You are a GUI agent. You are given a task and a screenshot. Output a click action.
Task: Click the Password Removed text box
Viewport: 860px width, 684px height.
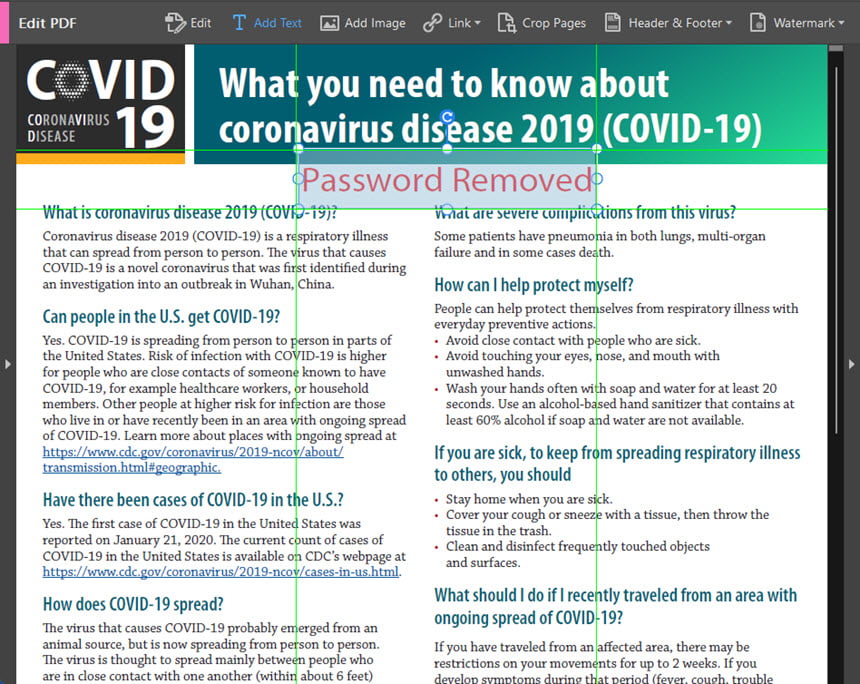447,179
